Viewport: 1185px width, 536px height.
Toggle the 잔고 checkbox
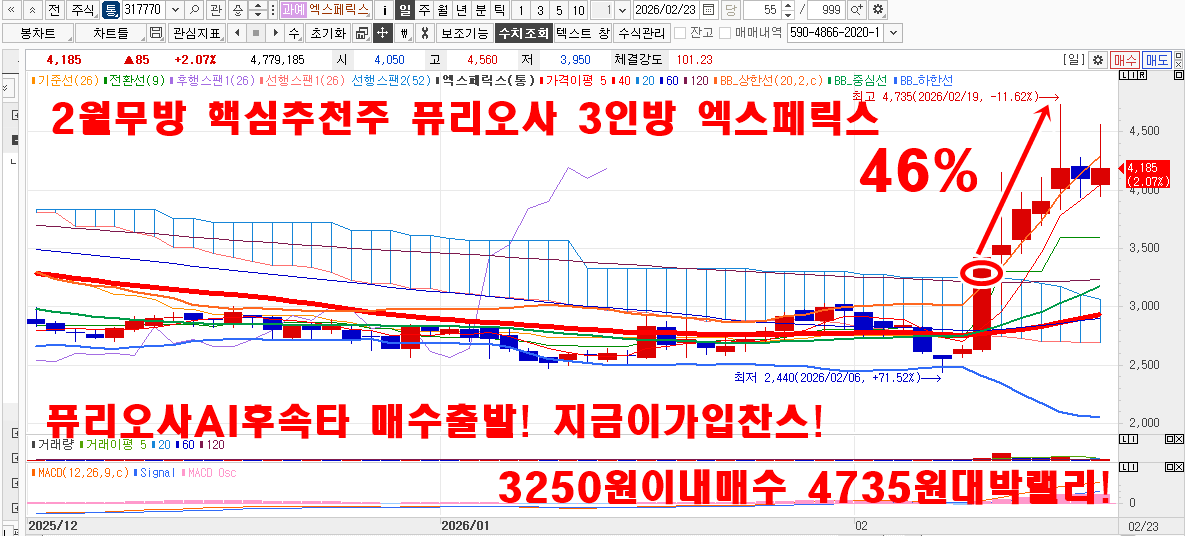681,33
